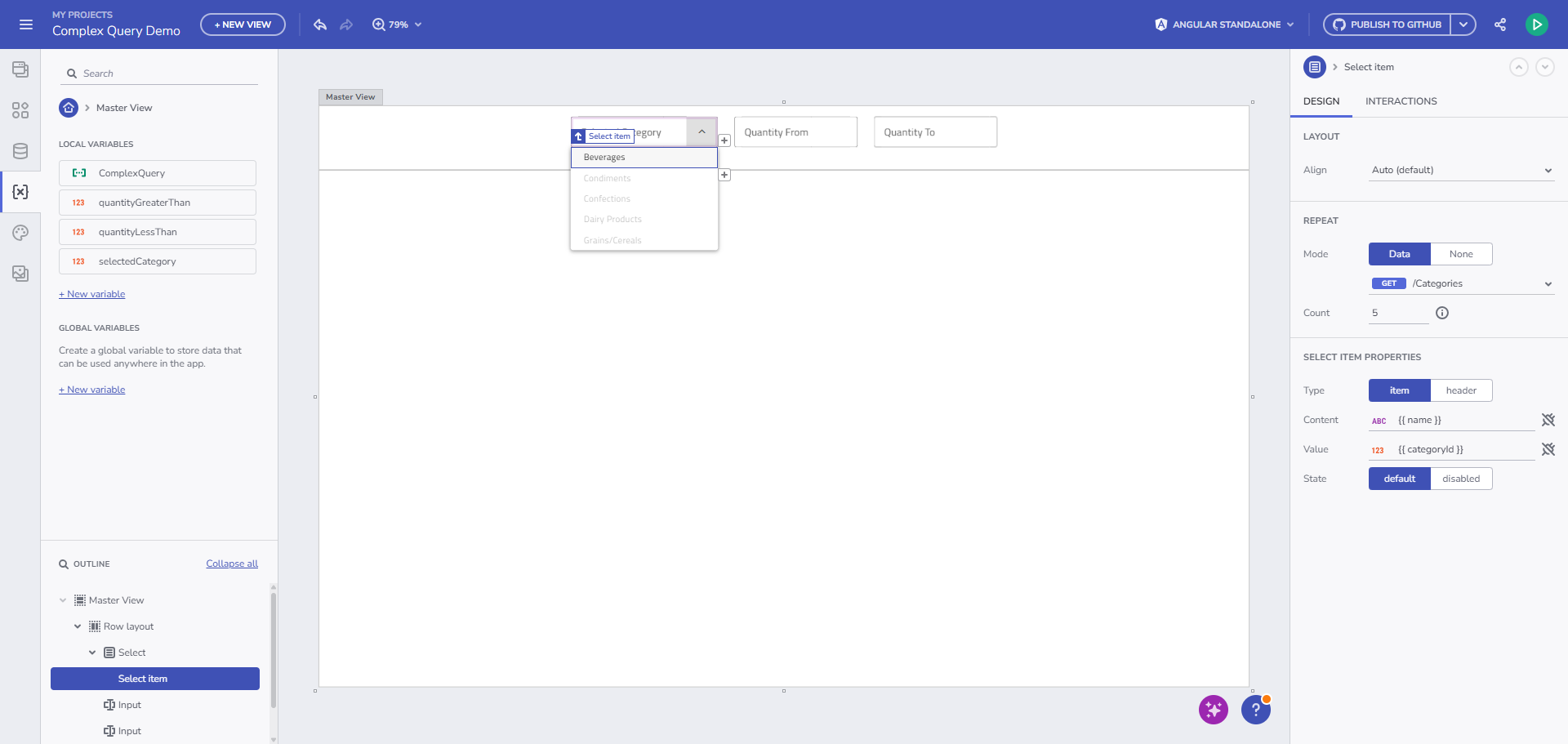Viewport: 1568px width, 744px height.
Task: Switch to the Interactions tab
Action: (x=1401, y=101)
